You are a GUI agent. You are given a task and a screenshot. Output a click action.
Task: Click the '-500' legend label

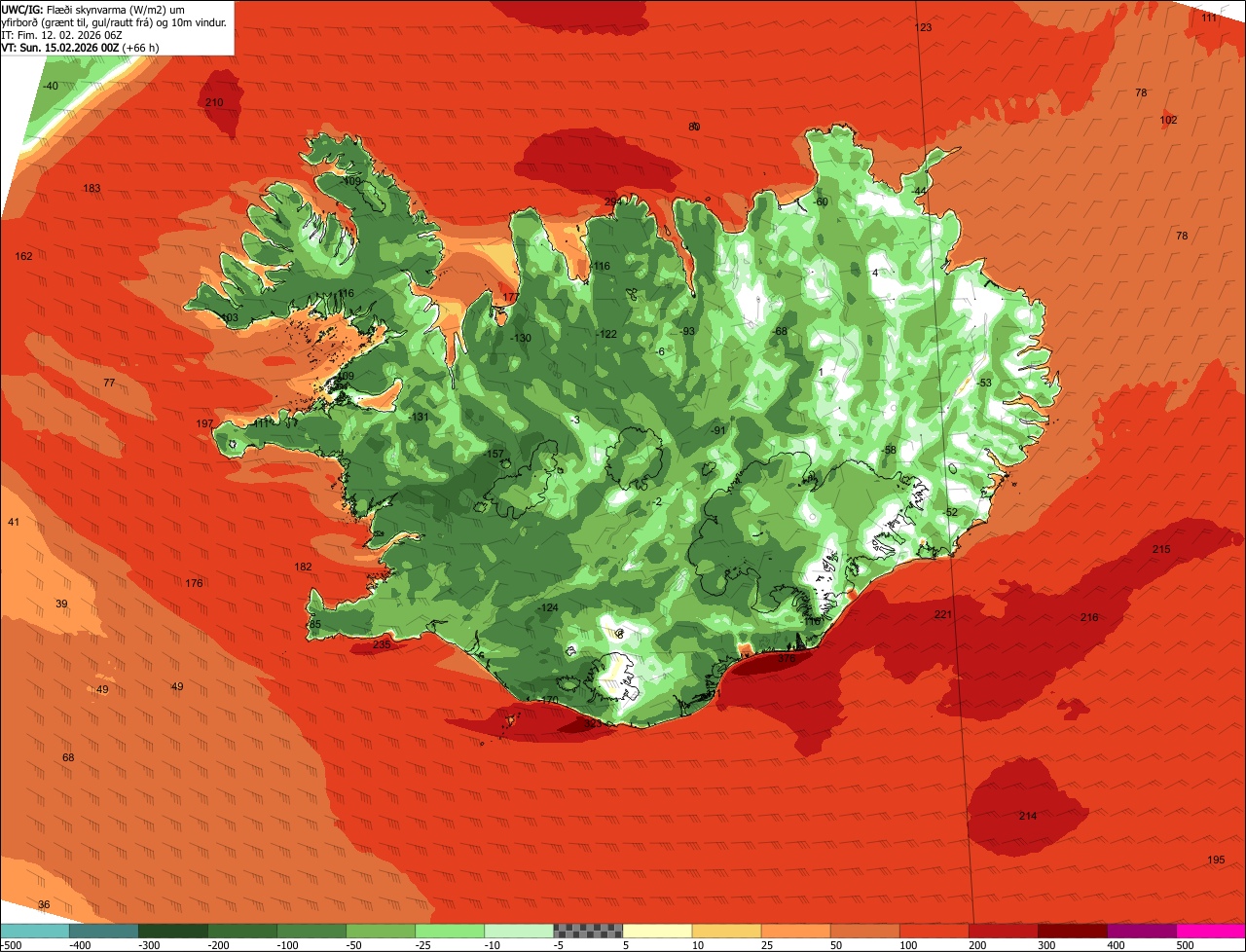(x=11, y=945)
